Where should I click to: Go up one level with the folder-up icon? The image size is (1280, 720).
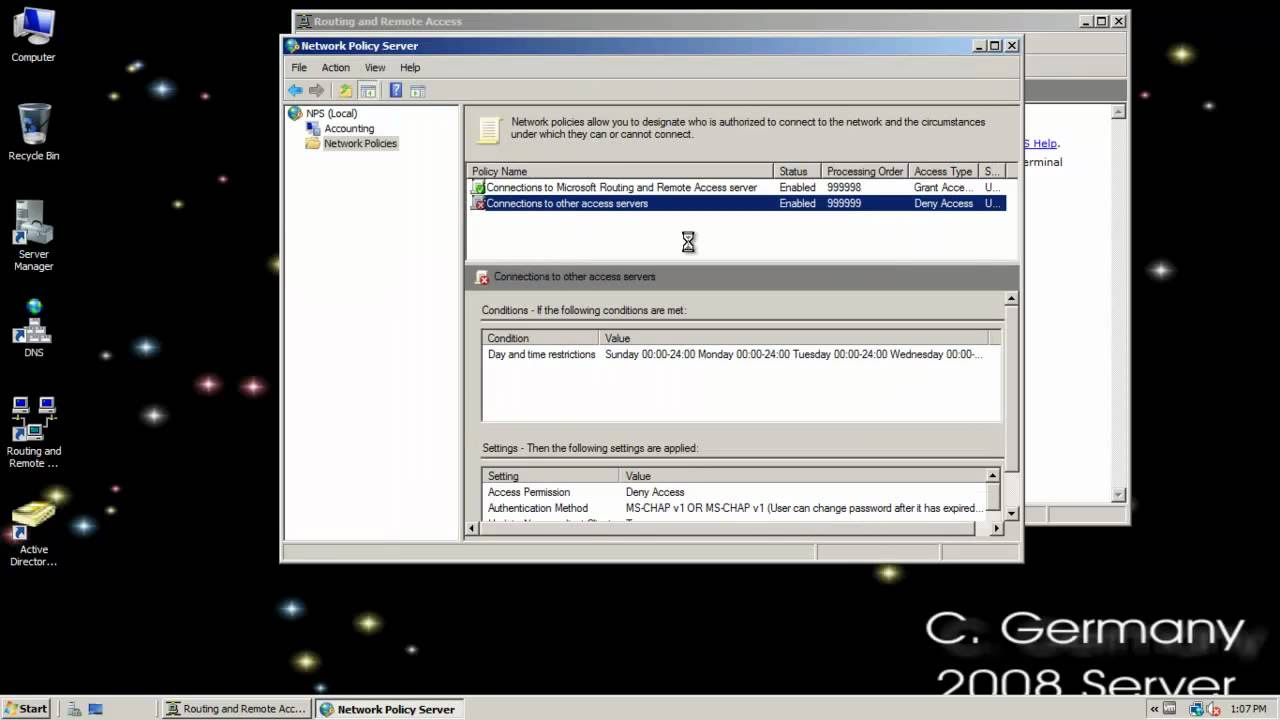[346, 90]
